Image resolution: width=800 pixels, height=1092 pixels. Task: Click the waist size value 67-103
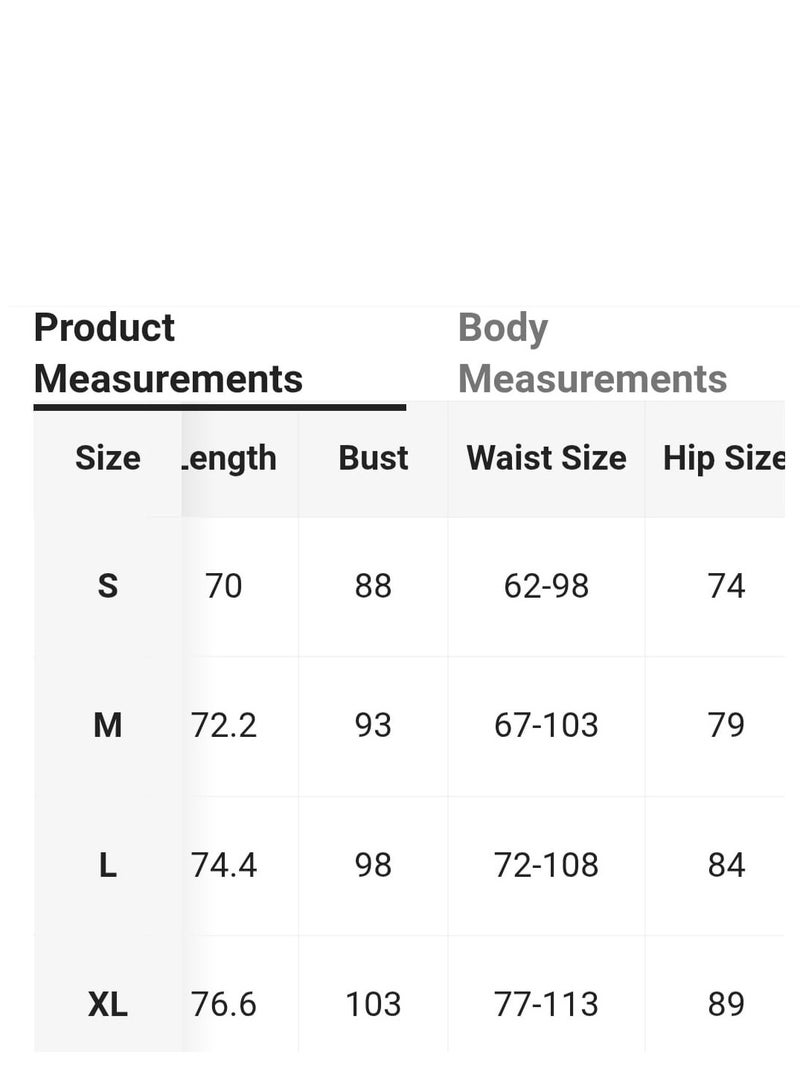pyautogui.click(x=547, y=725)
